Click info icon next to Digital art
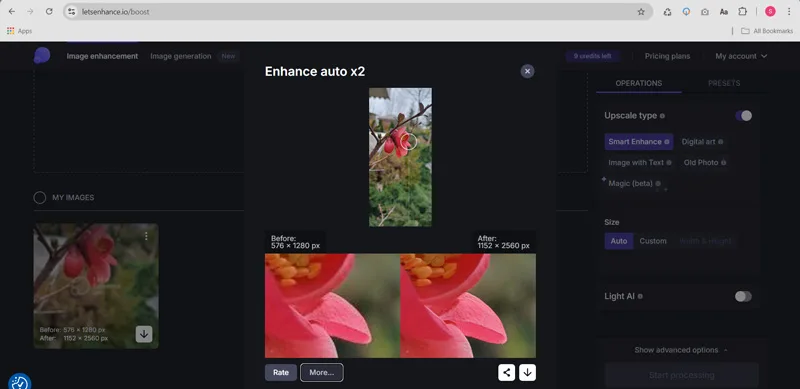800x389 pixels. pyautogui.click(x=720, y=142)
